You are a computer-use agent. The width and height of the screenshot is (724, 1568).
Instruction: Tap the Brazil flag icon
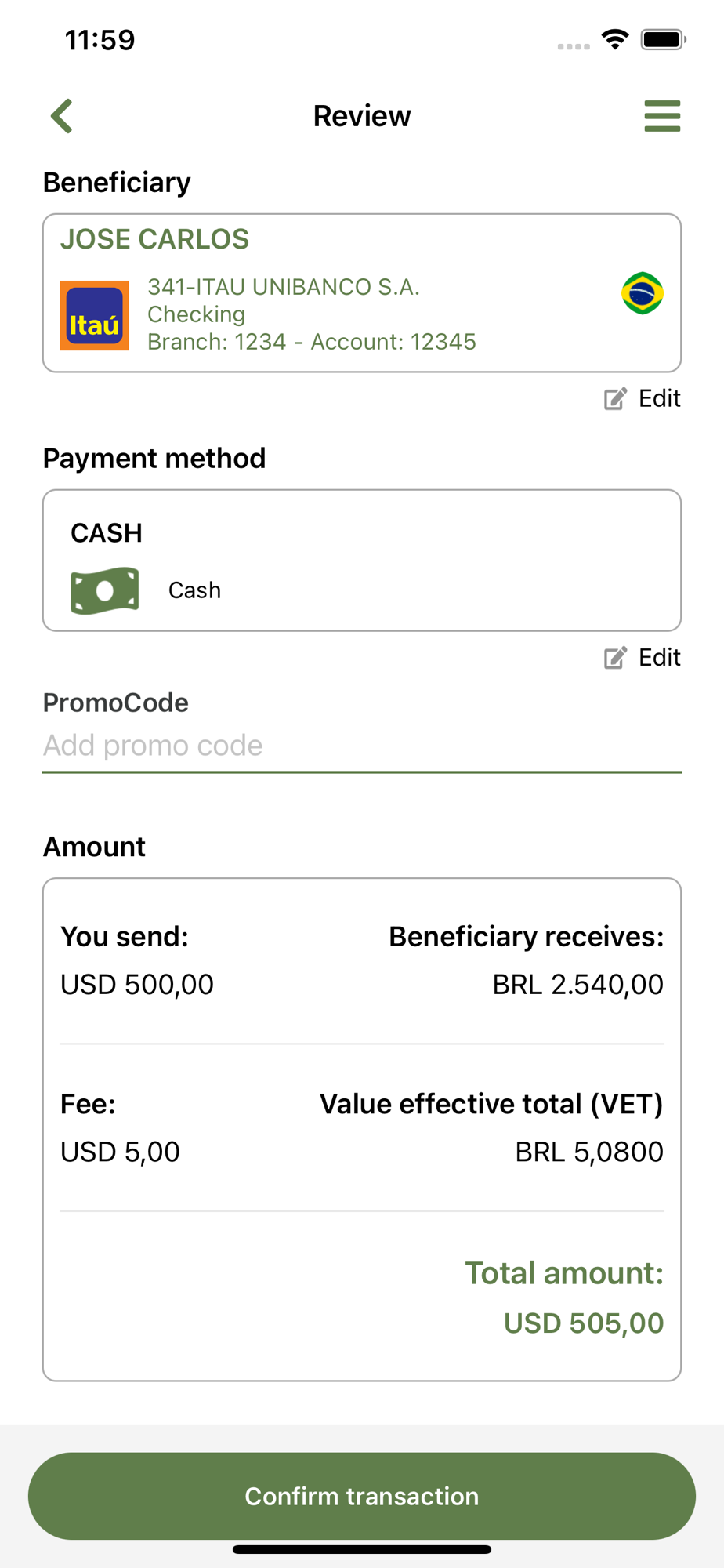tap(643, 293)
